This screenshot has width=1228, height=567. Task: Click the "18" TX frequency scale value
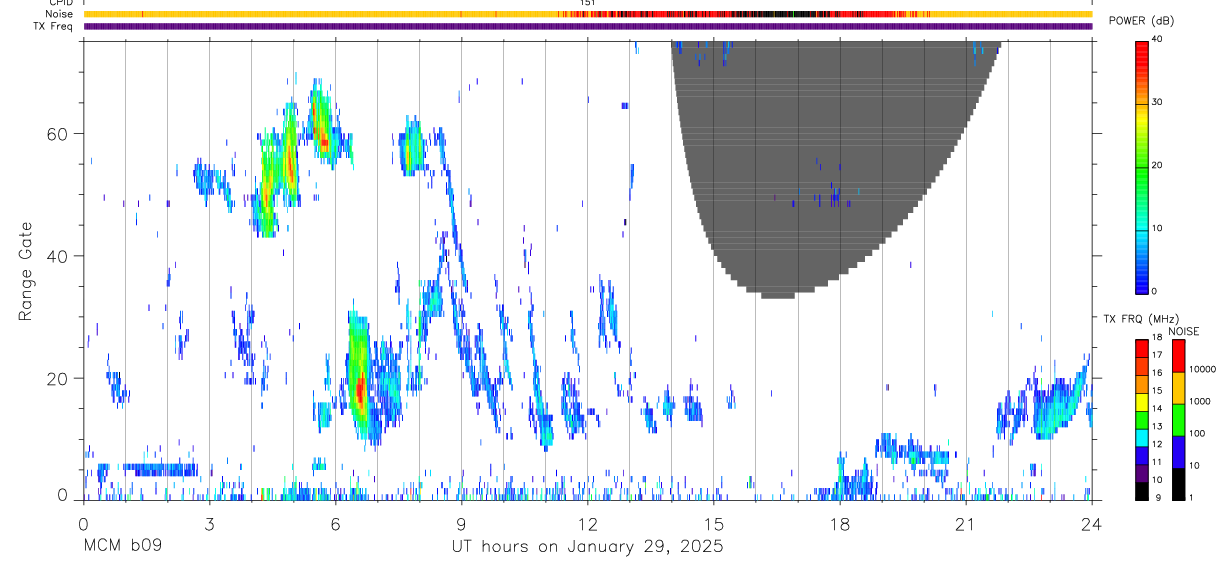click(1157, 339)
